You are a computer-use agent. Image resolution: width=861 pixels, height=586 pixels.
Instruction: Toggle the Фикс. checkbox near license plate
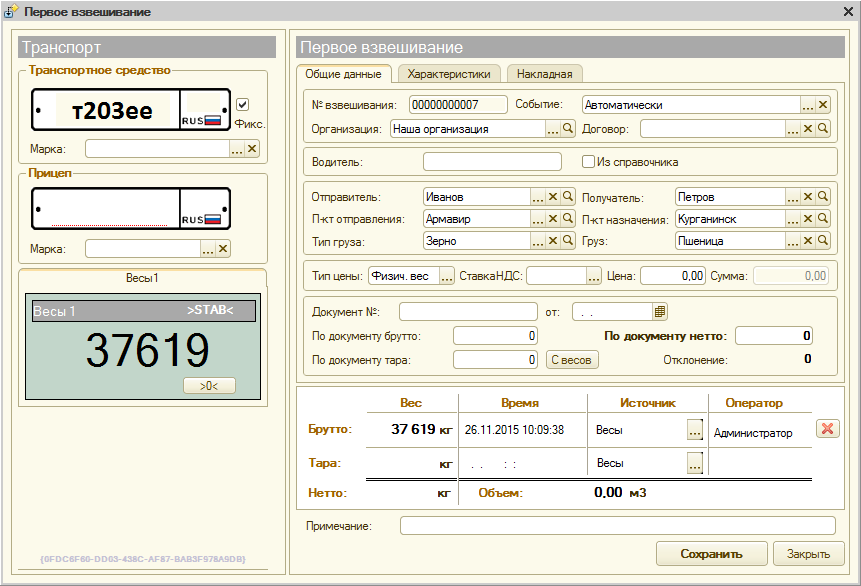[243, 105]
